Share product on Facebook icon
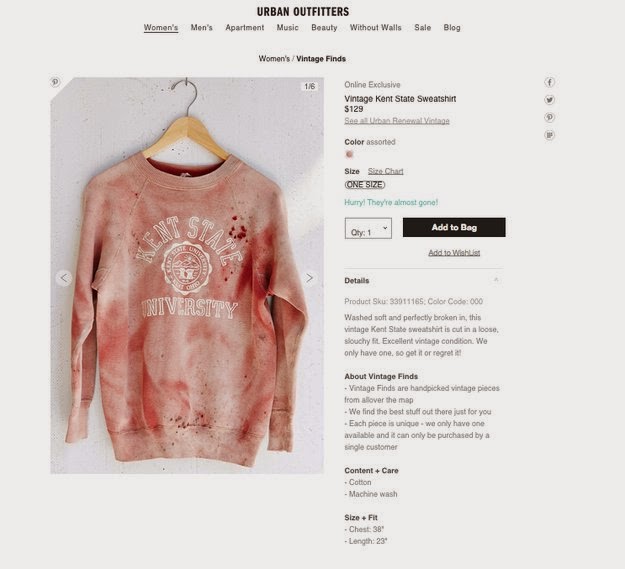This screenshot has width=625, height=569. pos(550,82)
